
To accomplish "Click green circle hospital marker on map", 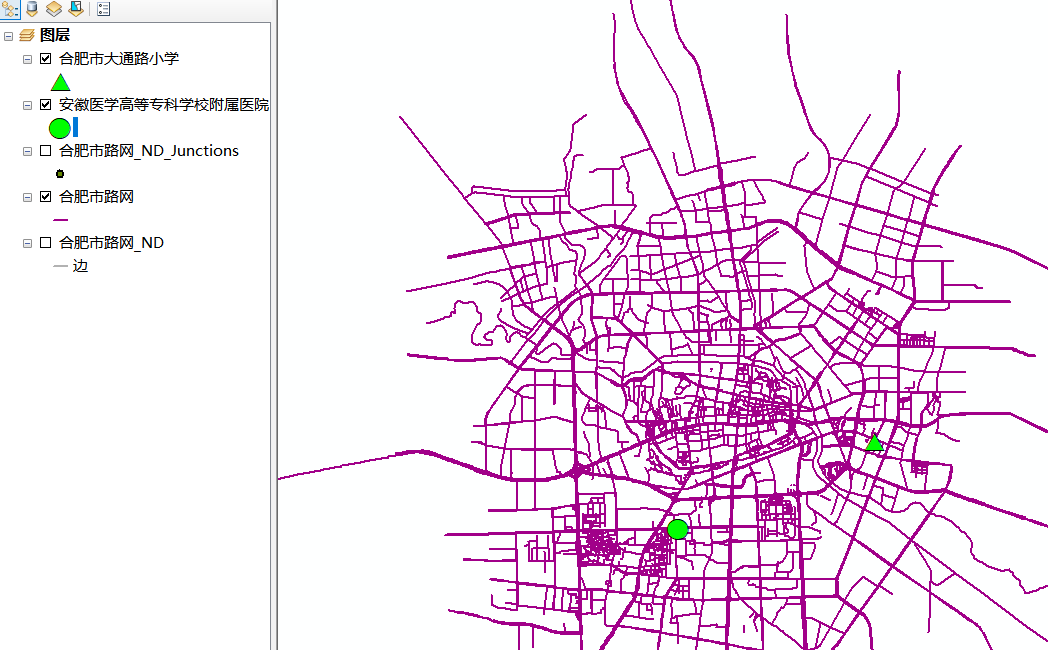I will pyautogui.click(x=678, y=529).
